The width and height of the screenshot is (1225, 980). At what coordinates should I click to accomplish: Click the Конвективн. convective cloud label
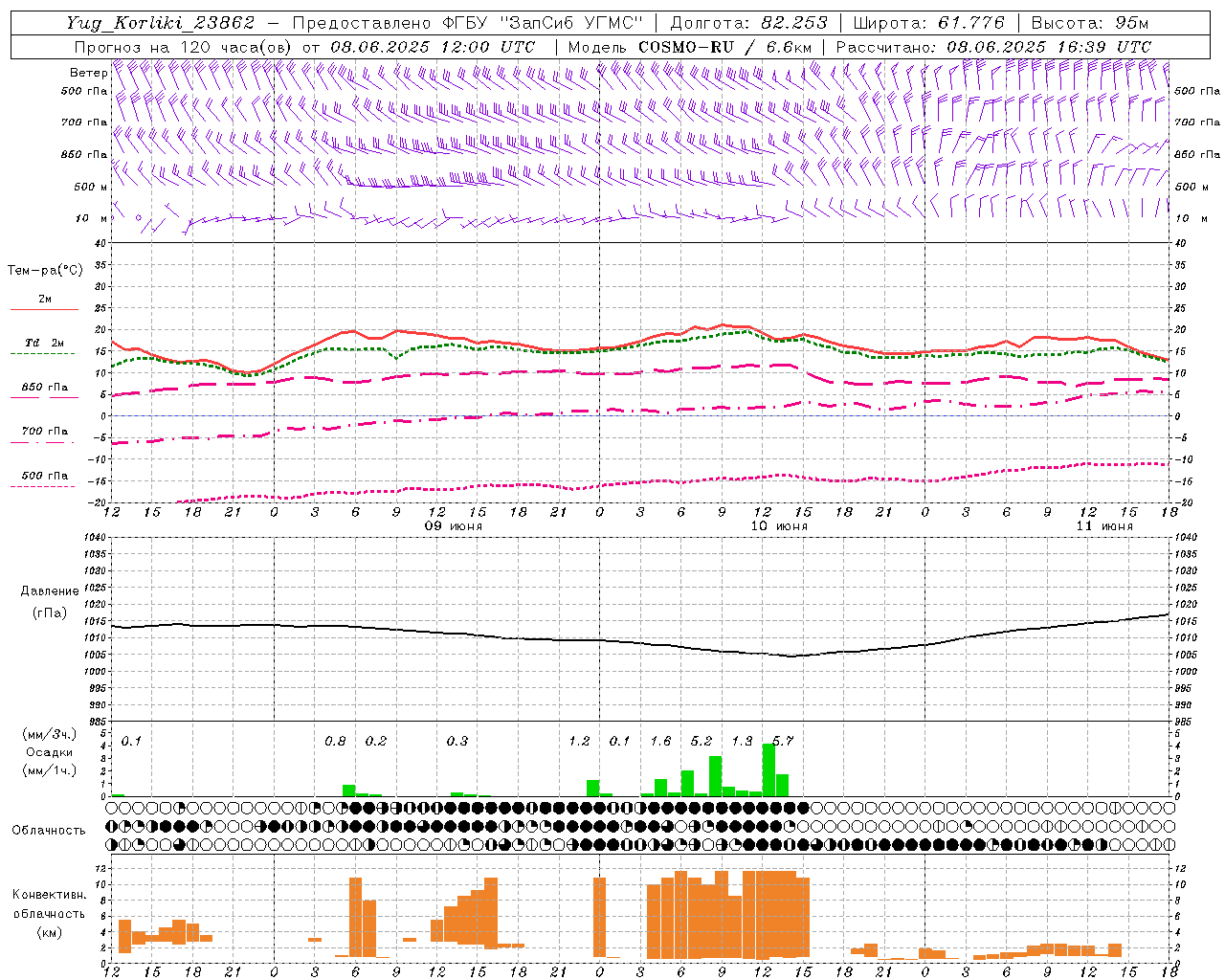(49, 895)
